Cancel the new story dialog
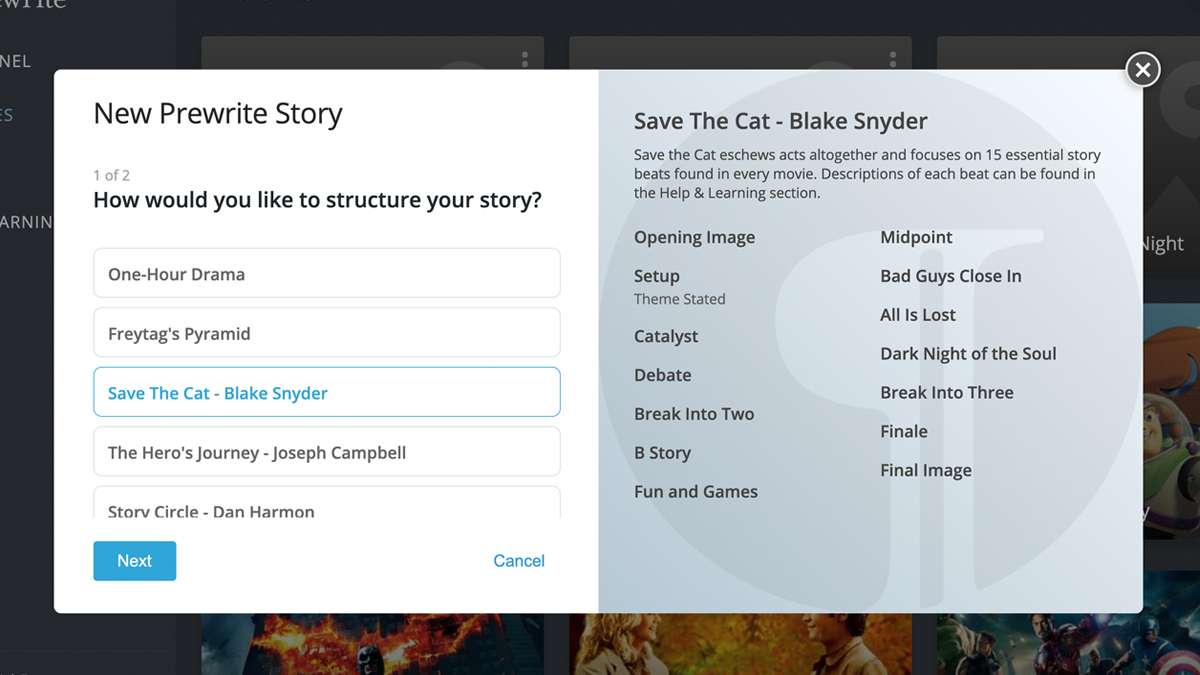The height and width of the screenshot is (675, 1200). tap(519, 561)
